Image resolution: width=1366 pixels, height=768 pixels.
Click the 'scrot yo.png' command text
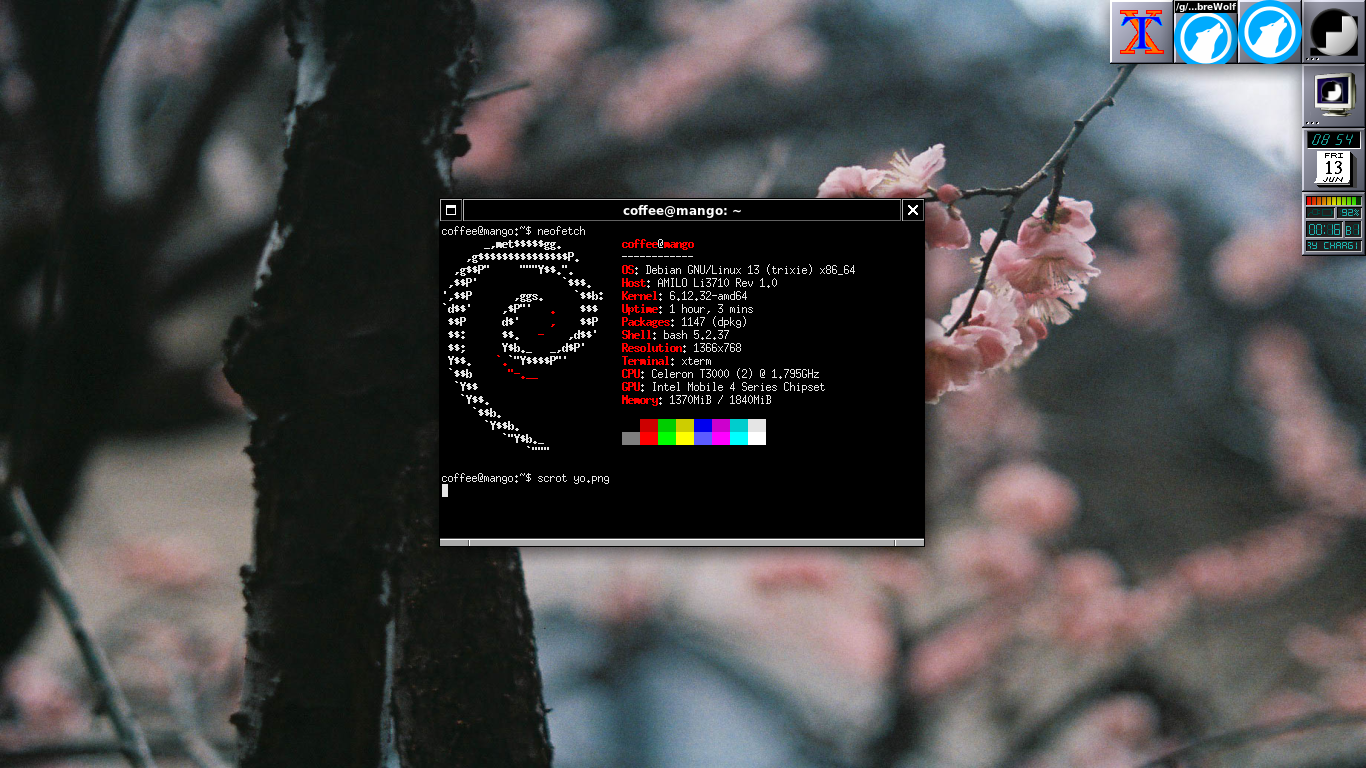[573, 478]
